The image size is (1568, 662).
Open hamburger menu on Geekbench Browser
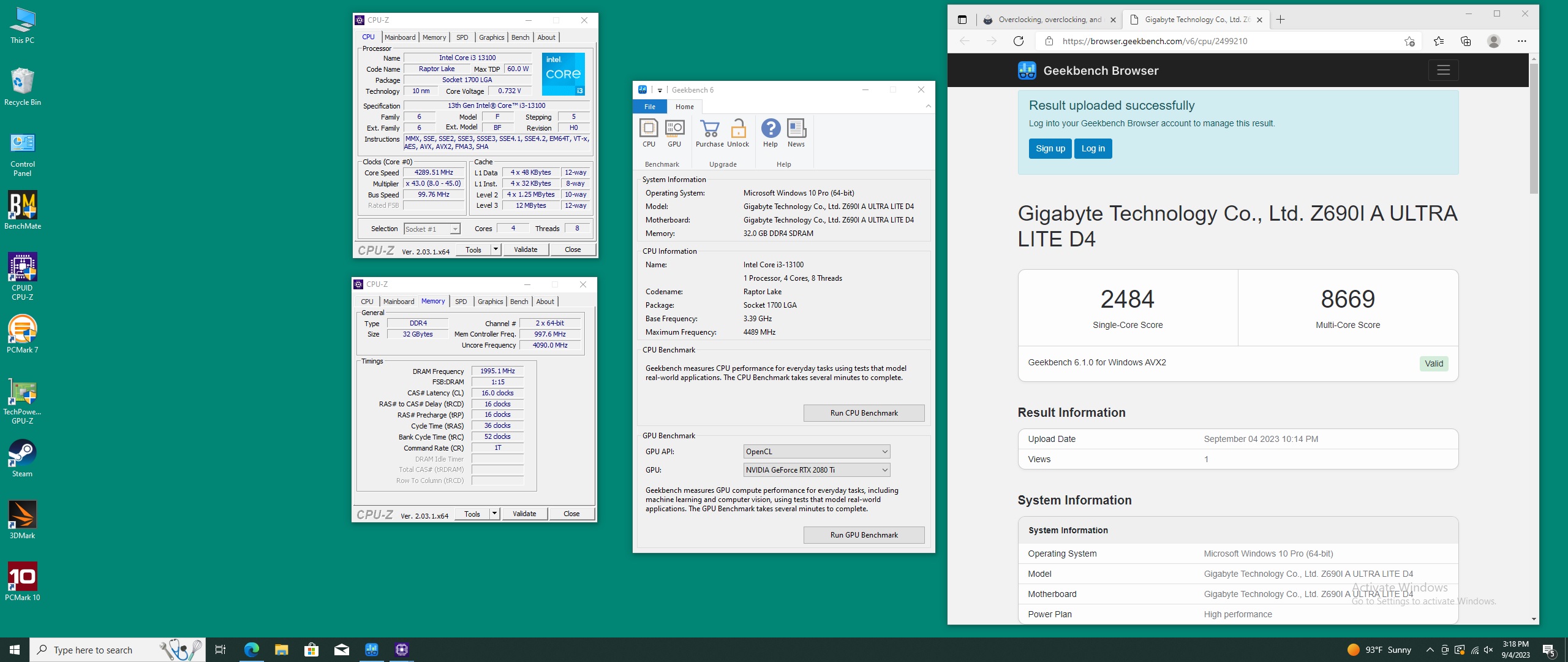[x=1443, y=70]
